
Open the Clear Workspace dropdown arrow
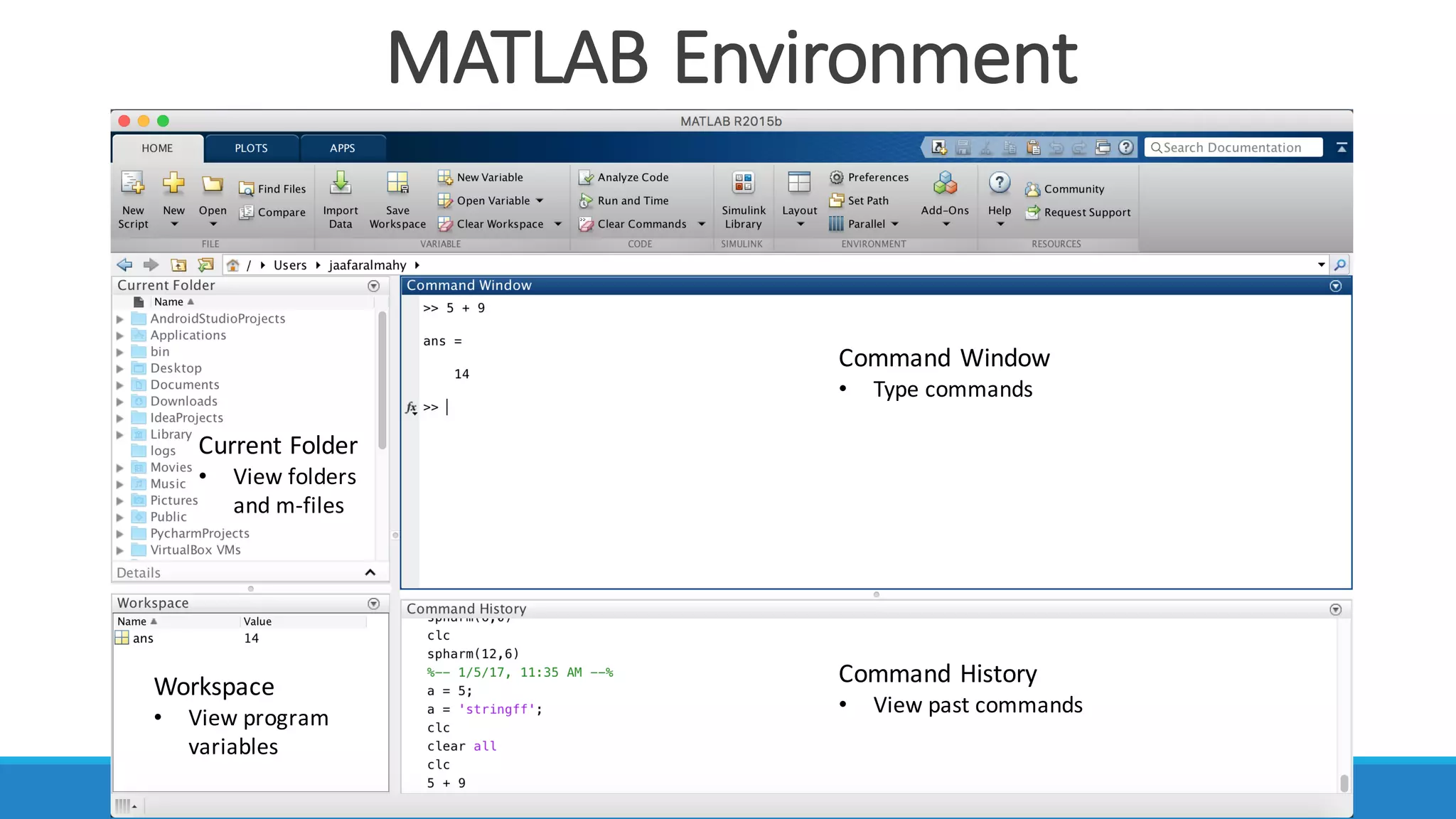click(x=558, y=224)
